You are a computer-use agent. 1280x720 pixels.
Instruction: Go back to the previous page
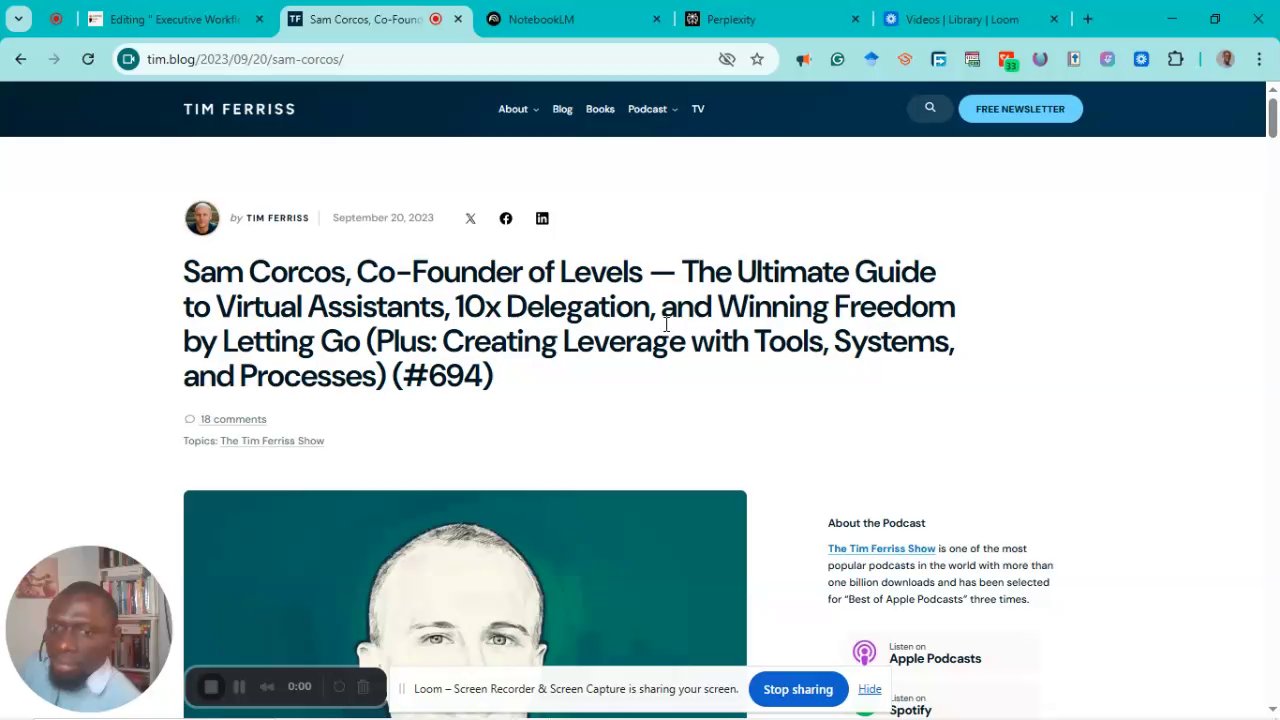[20, 59]
